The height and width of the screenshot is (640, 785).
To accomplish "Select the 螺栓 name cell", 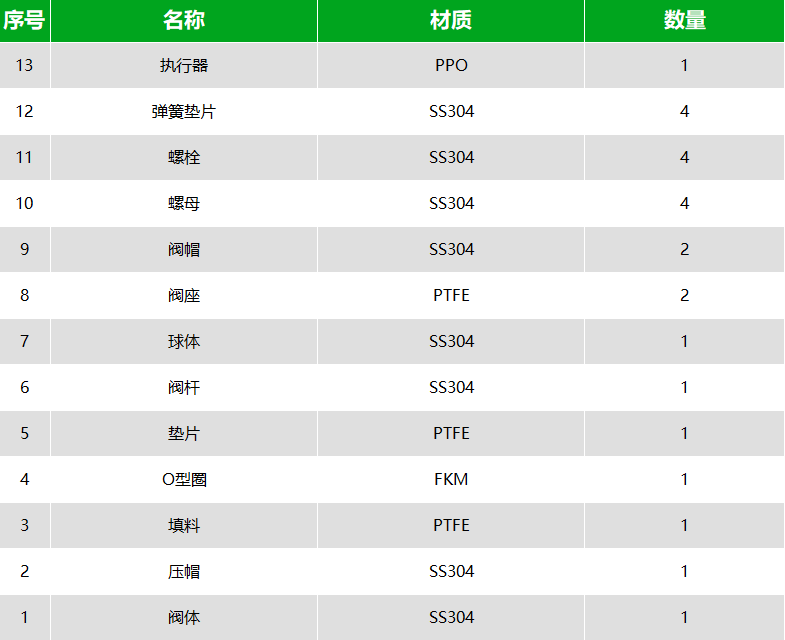I will pos(184,157).
